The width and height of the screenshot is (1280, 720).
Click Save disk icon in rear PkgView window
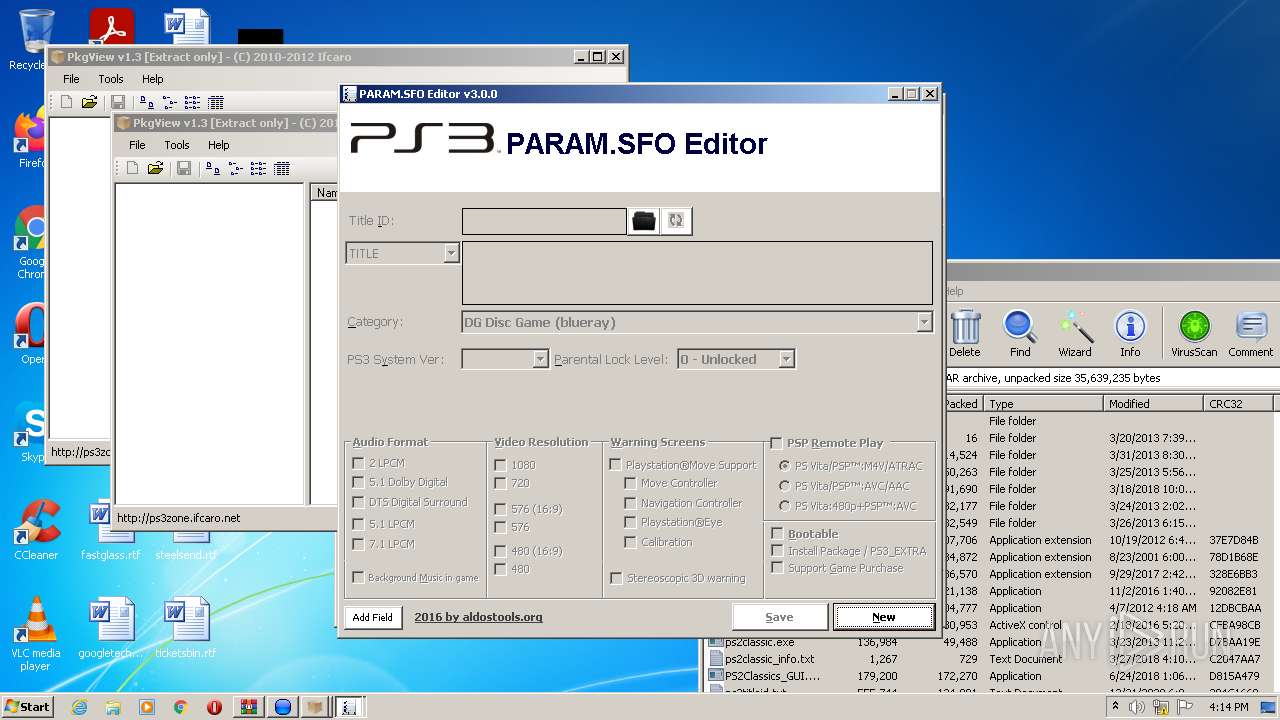pyautogui.click(x=118, y=102)
